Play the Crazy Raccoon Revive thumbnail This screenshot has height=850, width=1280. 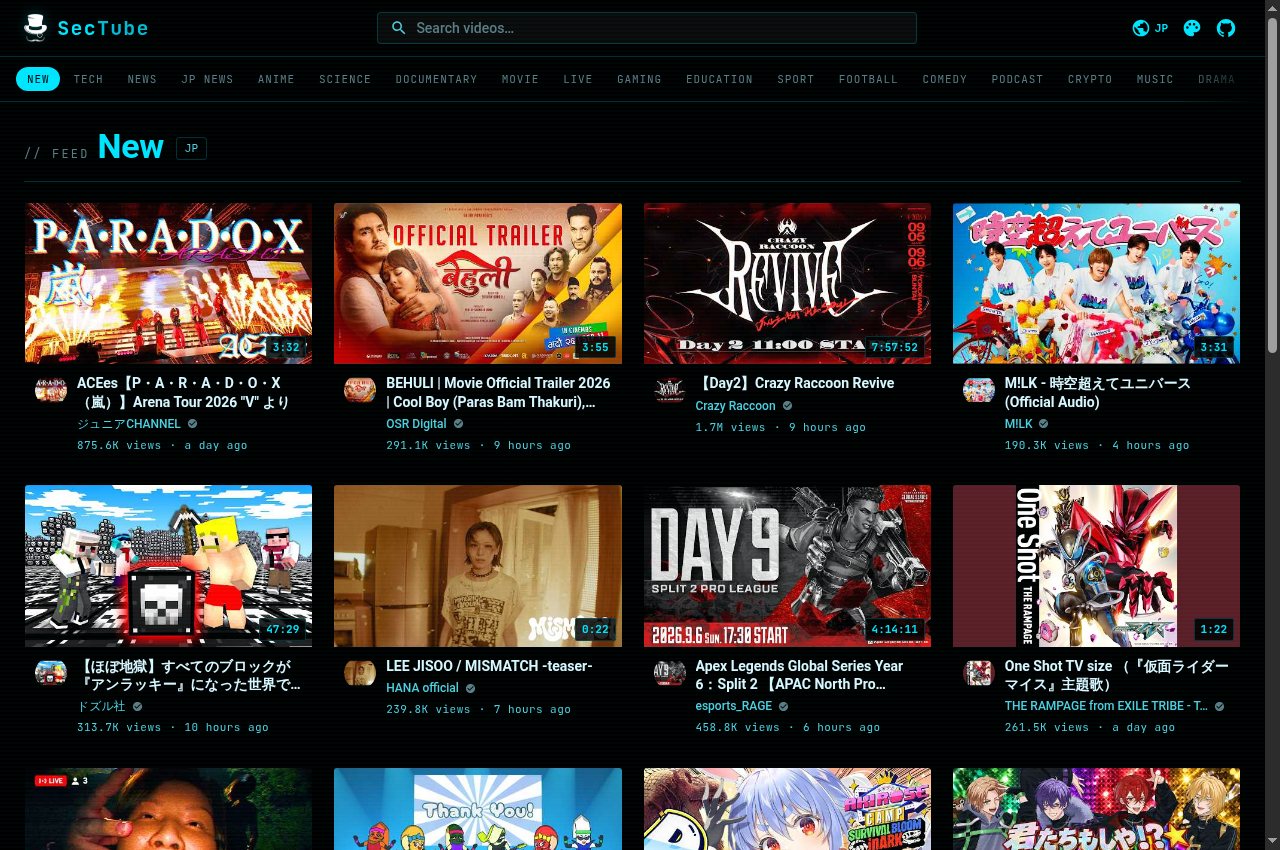point(787,283)
